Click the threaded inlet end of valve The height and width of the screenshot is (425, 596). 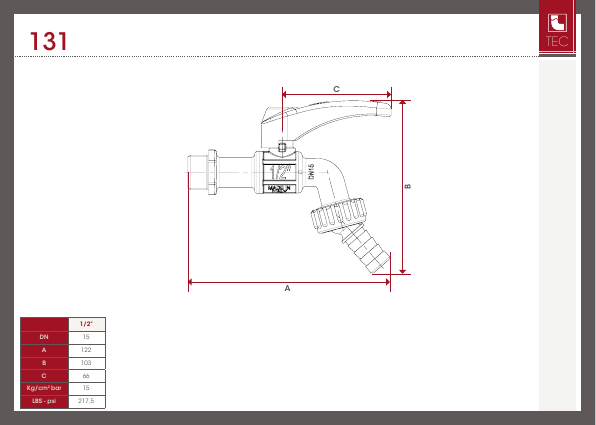point(198,172)
